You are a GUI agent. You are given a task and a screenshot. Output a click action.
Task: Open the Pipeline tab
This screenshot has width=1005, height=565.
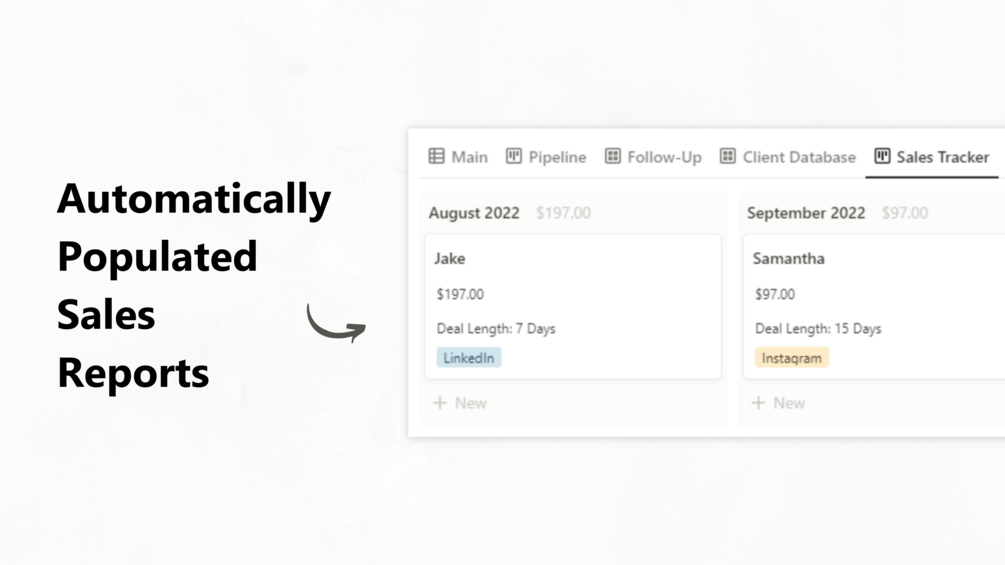557,157
